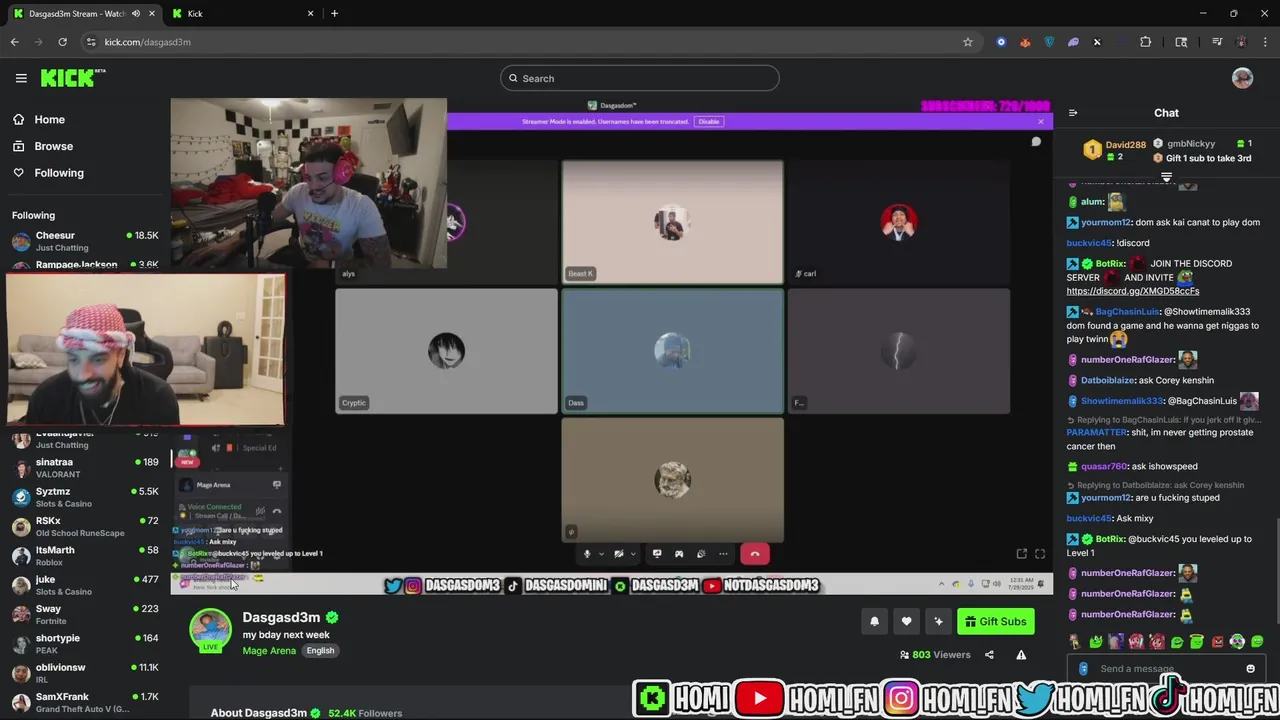
Task: Open shortypie channel in the sidebar
Action: click(x=85, y=643)
